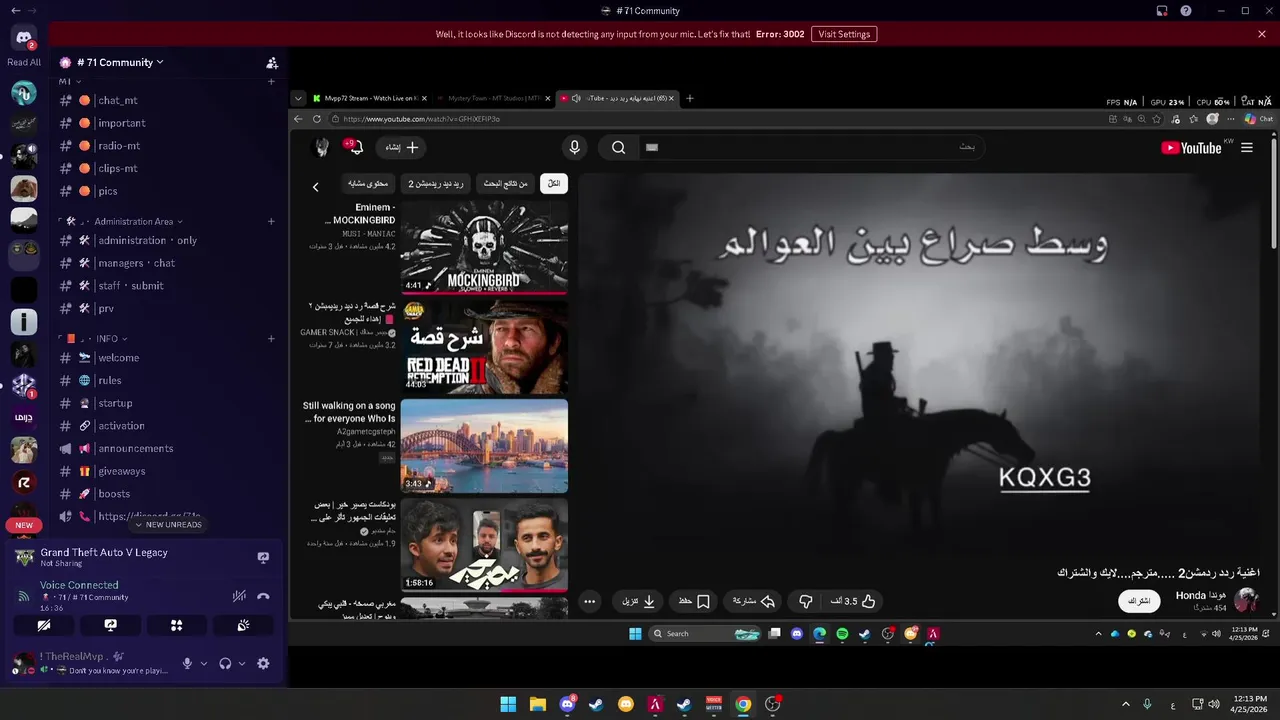
Task: Click the NEW UNREADS pill
Action: click(x=168, y=525)
